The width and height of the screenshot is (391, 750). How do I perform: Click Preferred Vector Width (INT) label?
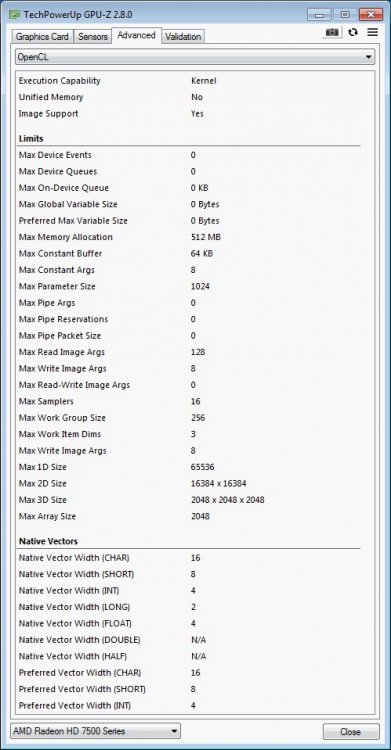(75, 706)
